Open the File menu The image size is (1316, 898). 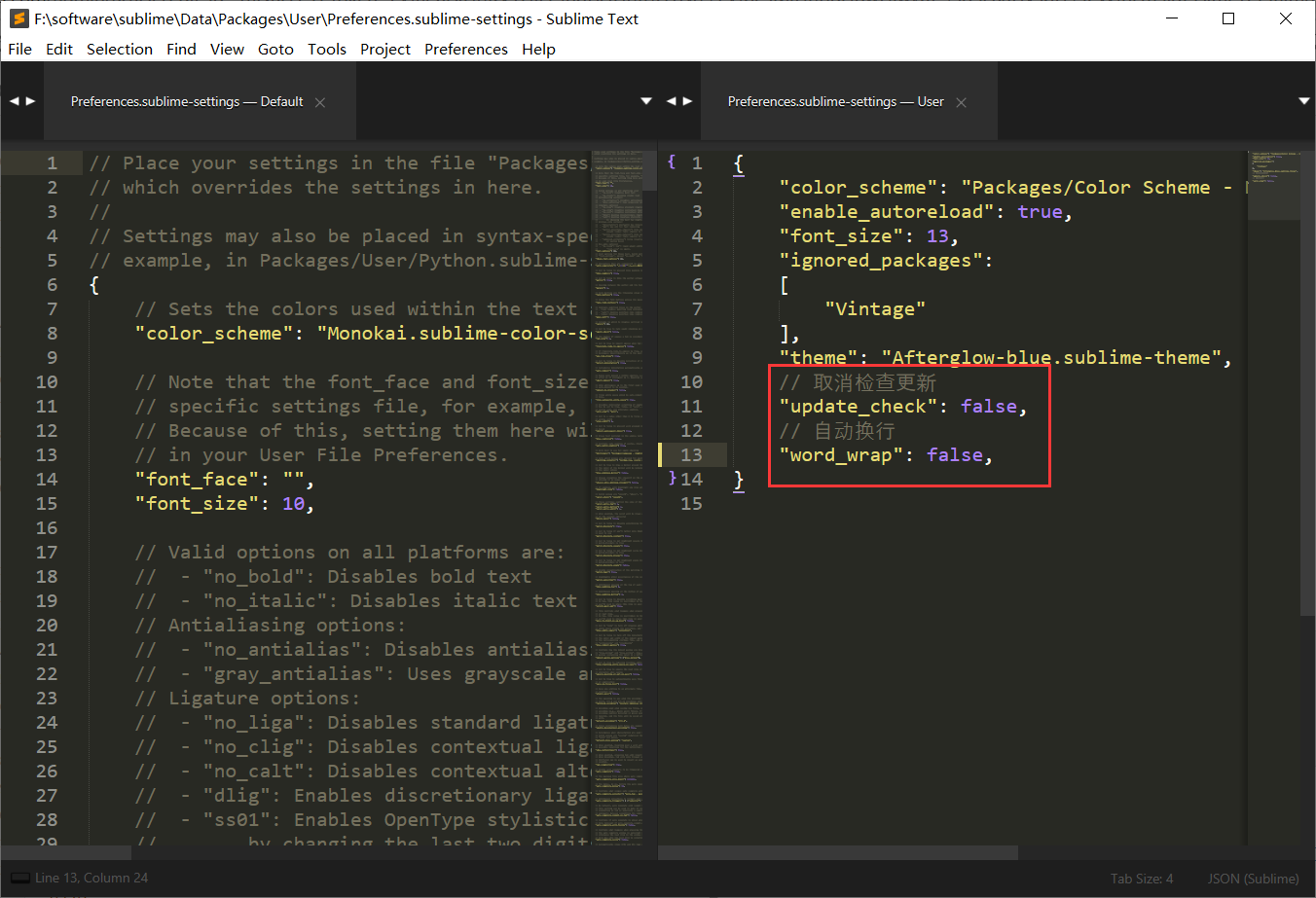pyautogui.click(x=19, y=49)
